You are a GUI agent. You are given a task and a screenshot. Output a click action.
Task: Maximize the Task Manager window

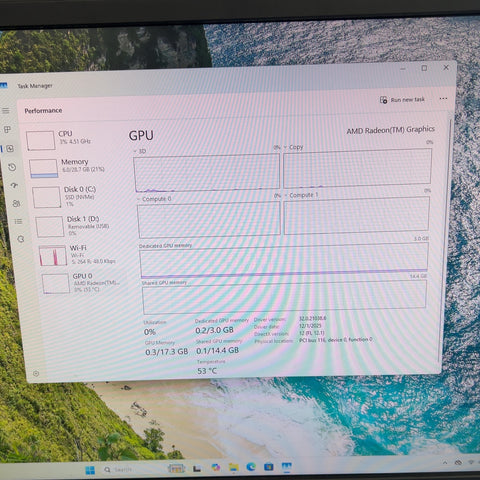(424, 68)
